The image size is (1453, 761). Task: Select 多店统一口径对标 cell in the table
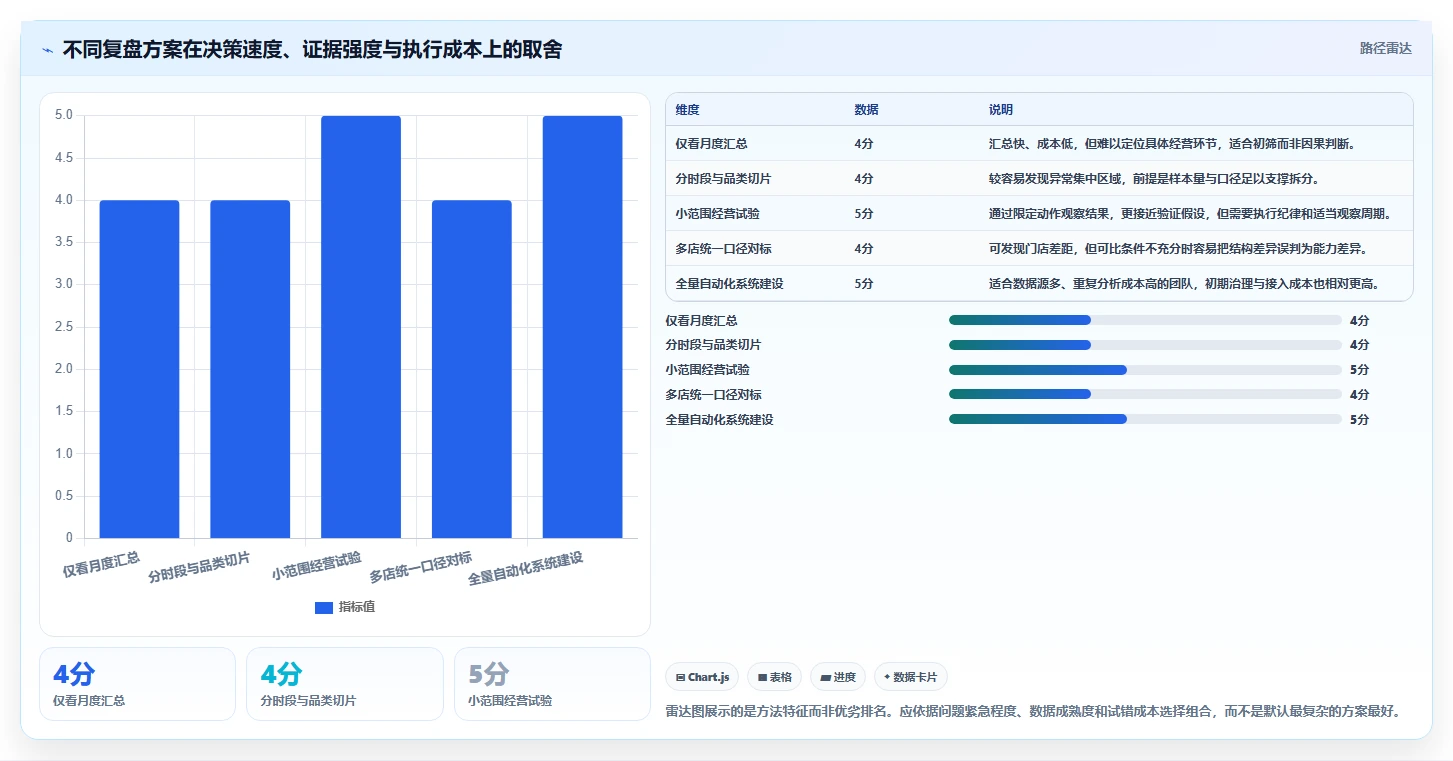point(724,249)
